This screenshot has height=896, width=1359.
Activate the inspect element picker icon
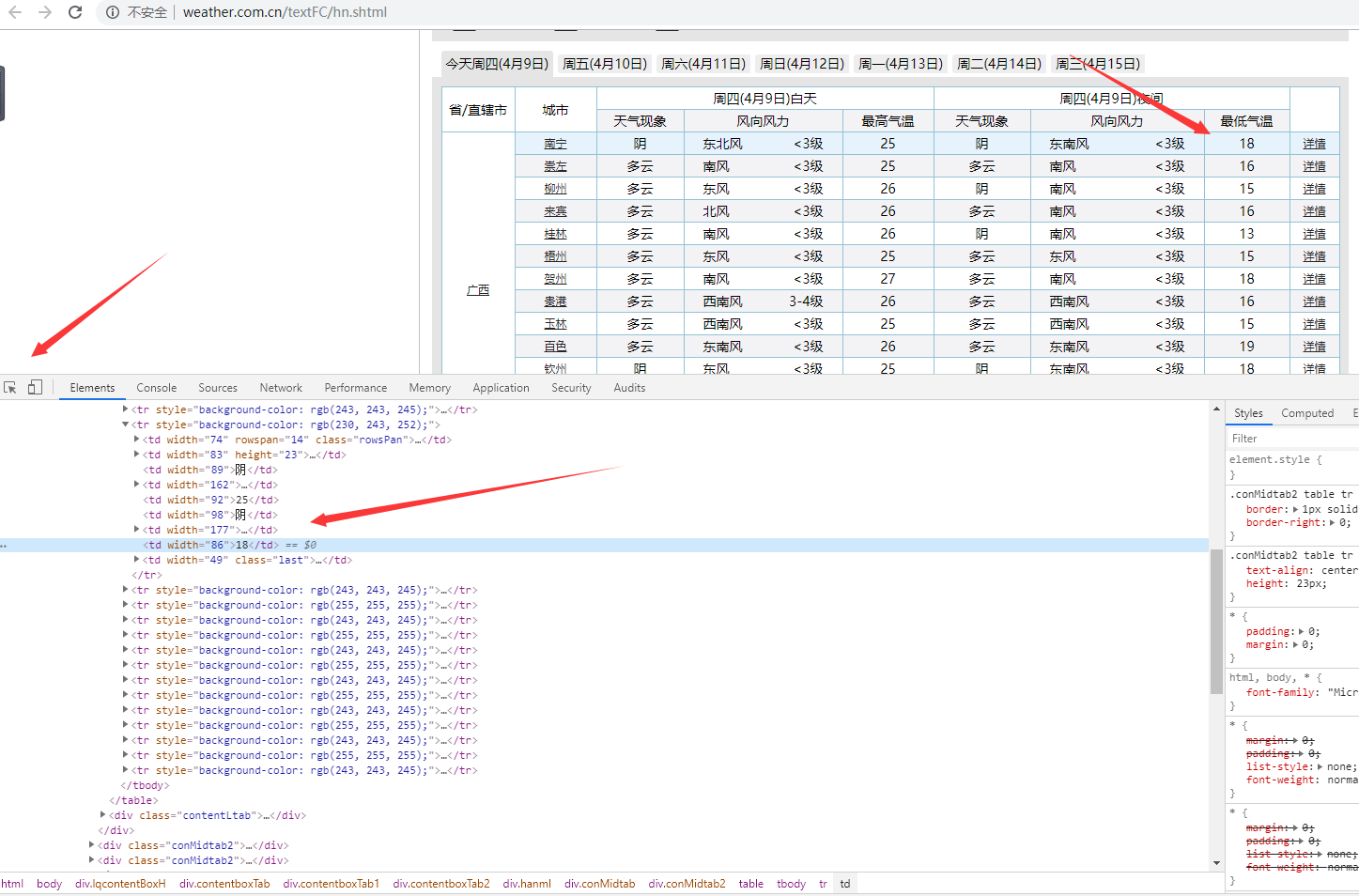click(10, 388)
